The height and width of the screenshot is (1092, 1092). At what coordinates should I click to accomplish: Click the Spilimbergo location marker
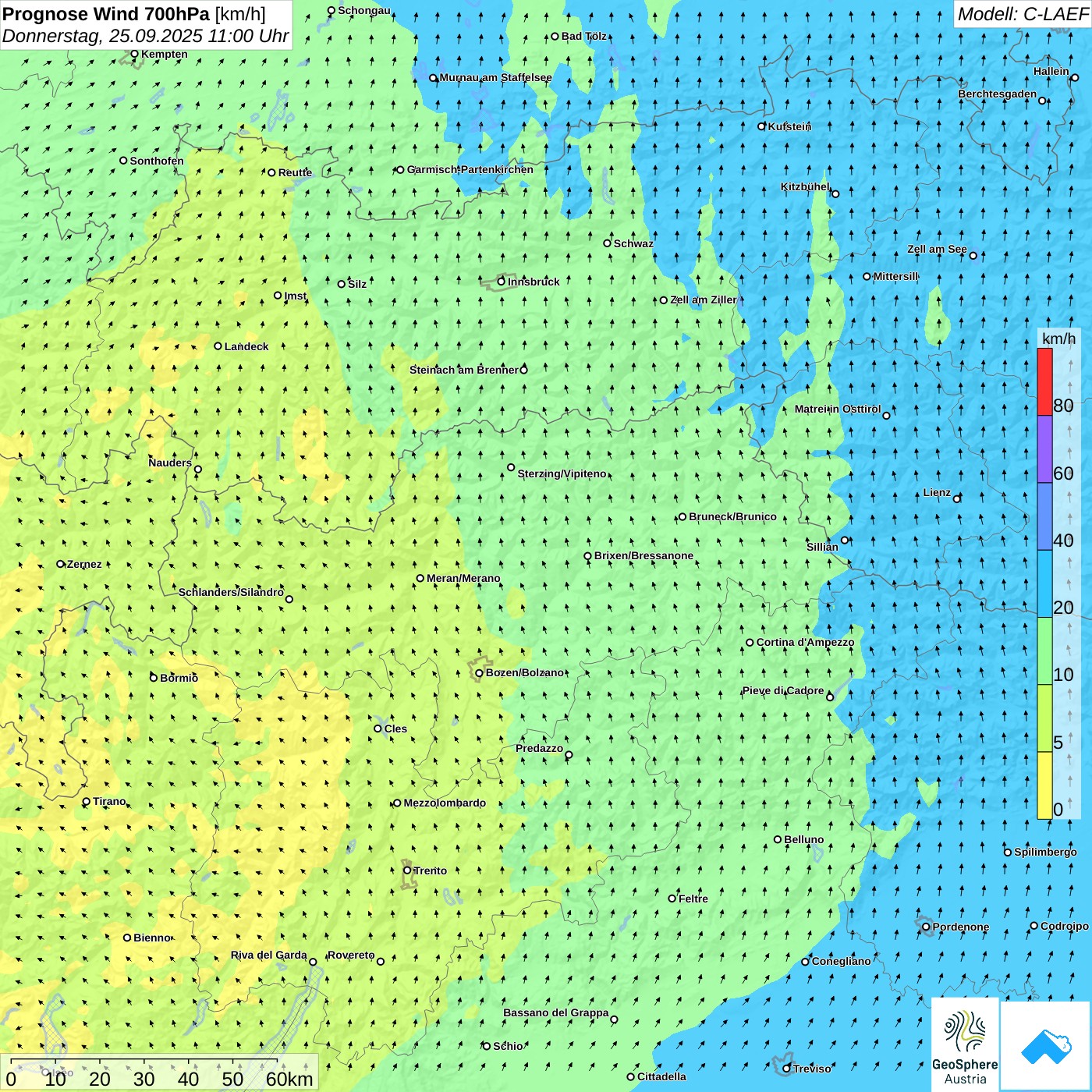coord(1008,853)
